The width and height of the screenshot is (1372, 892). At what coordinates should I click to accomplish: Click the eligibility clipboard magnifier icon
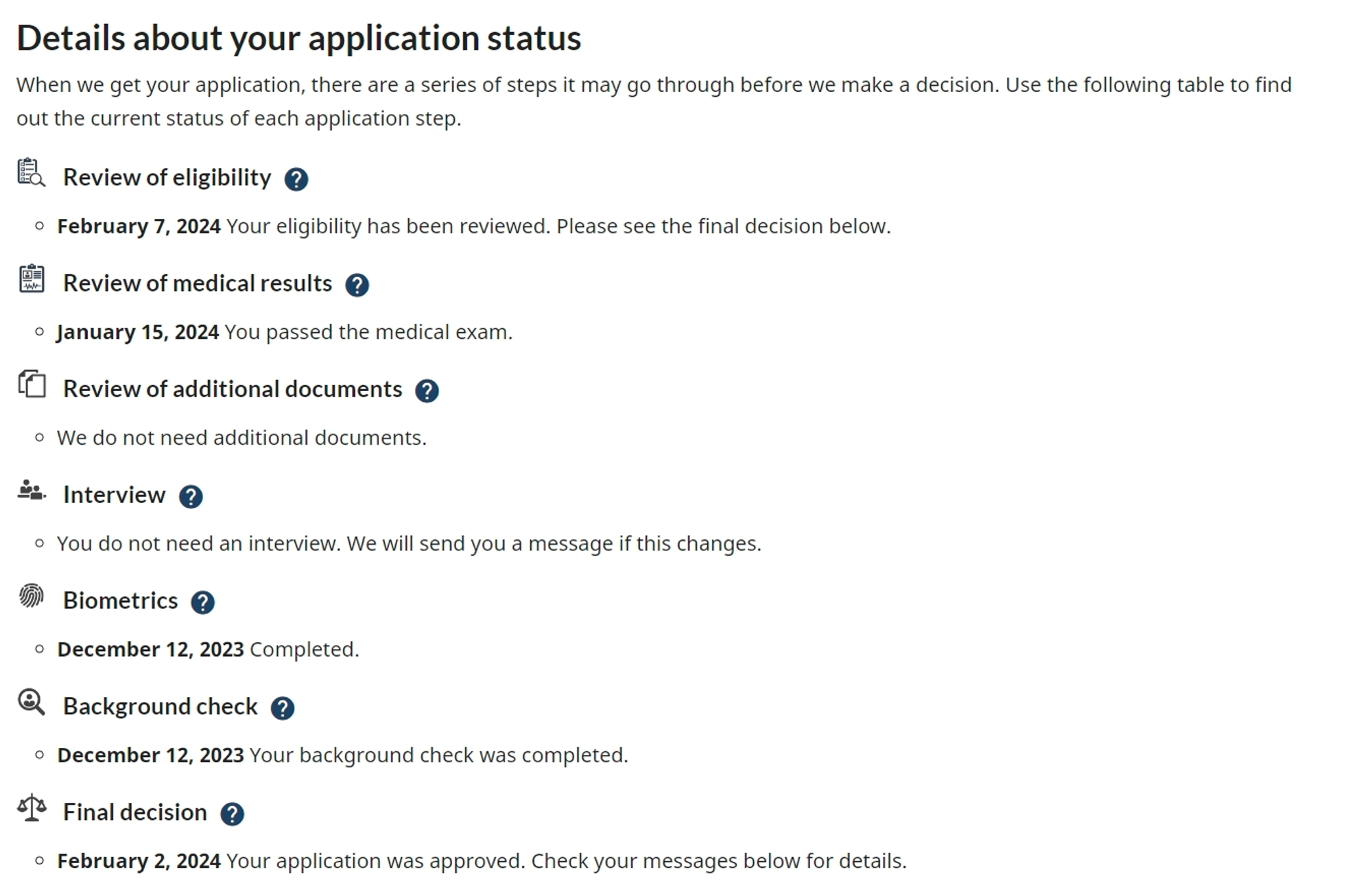tap(31, 172)
